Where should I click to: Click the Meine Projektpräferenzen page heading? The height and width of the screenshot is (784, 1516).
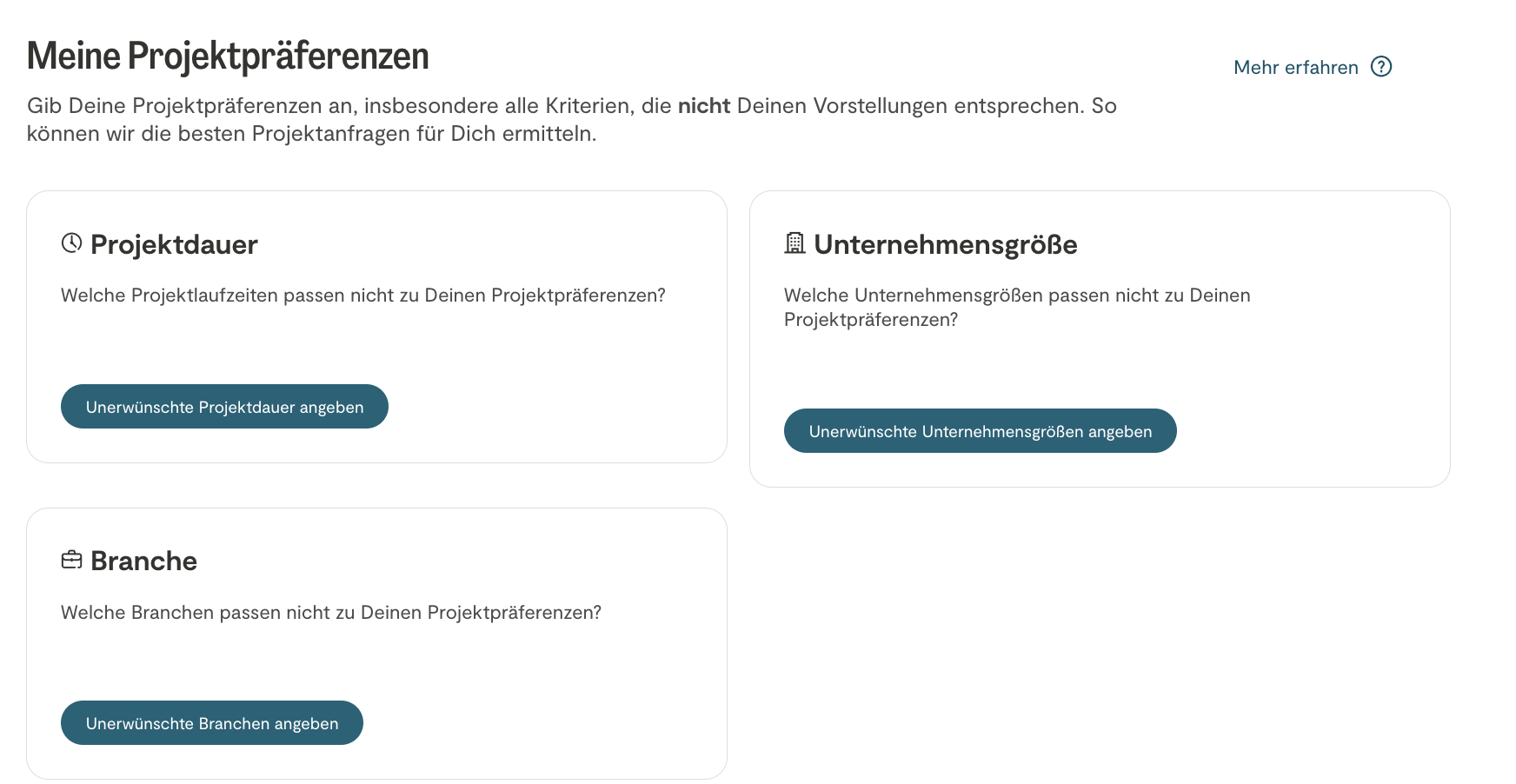coord(228,56)
